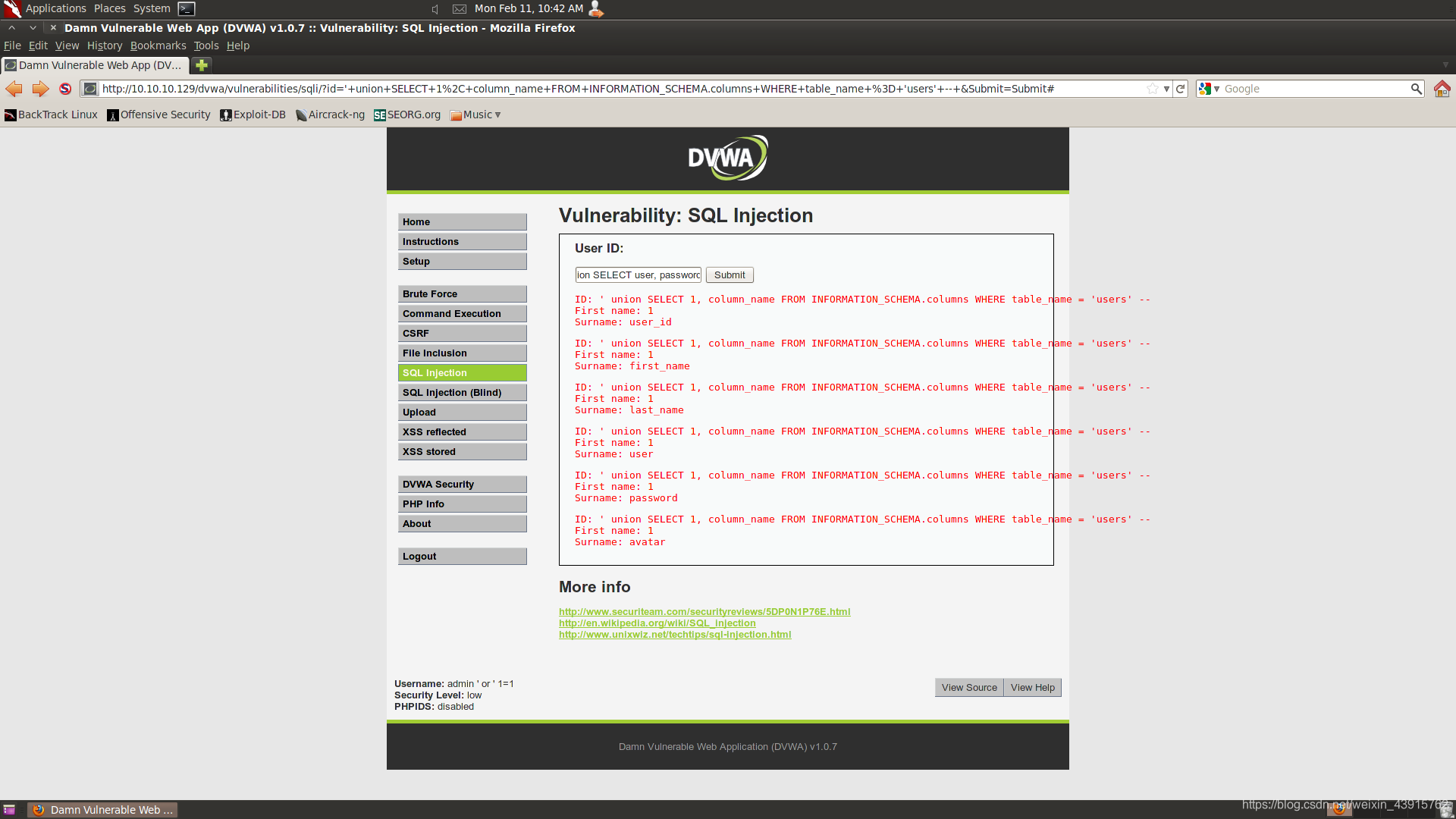Click the DVWA logo banner

pos(727,158)
